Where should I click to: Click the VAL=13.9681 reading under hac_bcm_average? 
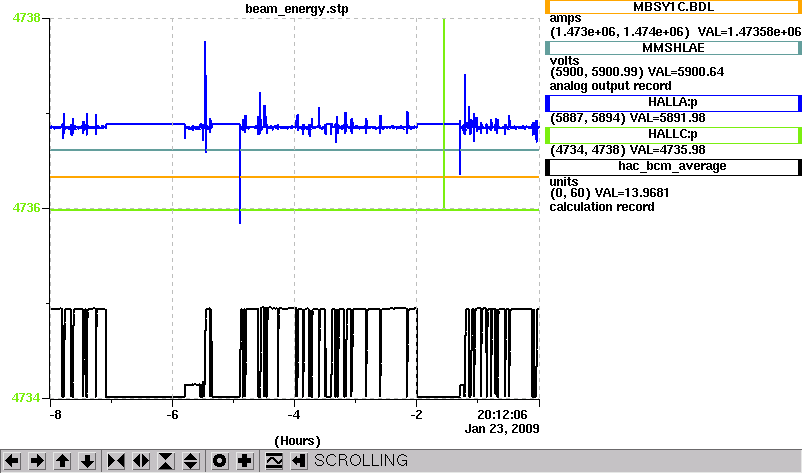pos(632,193)
